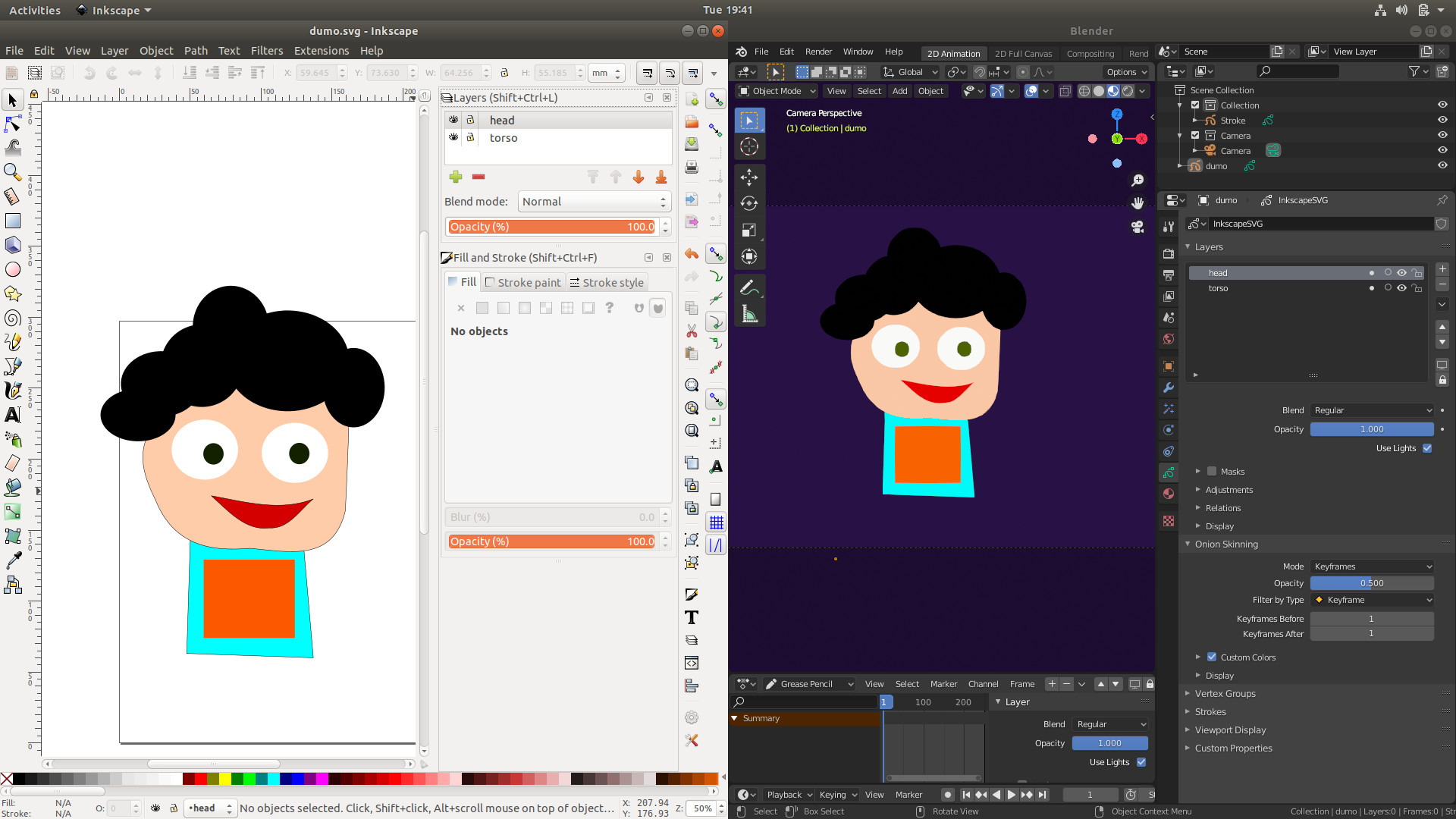
Task: Open Inkscape's Extensions menu
Action: pyautogui.click(x=322, y=51)
